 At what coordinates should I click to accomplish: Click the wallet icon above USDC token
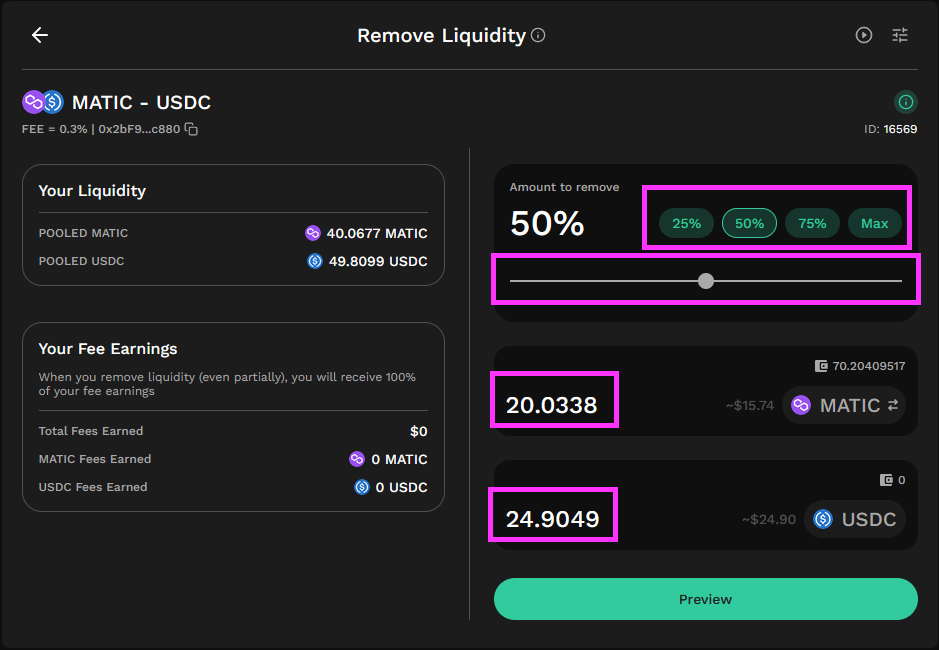point(886,479)
